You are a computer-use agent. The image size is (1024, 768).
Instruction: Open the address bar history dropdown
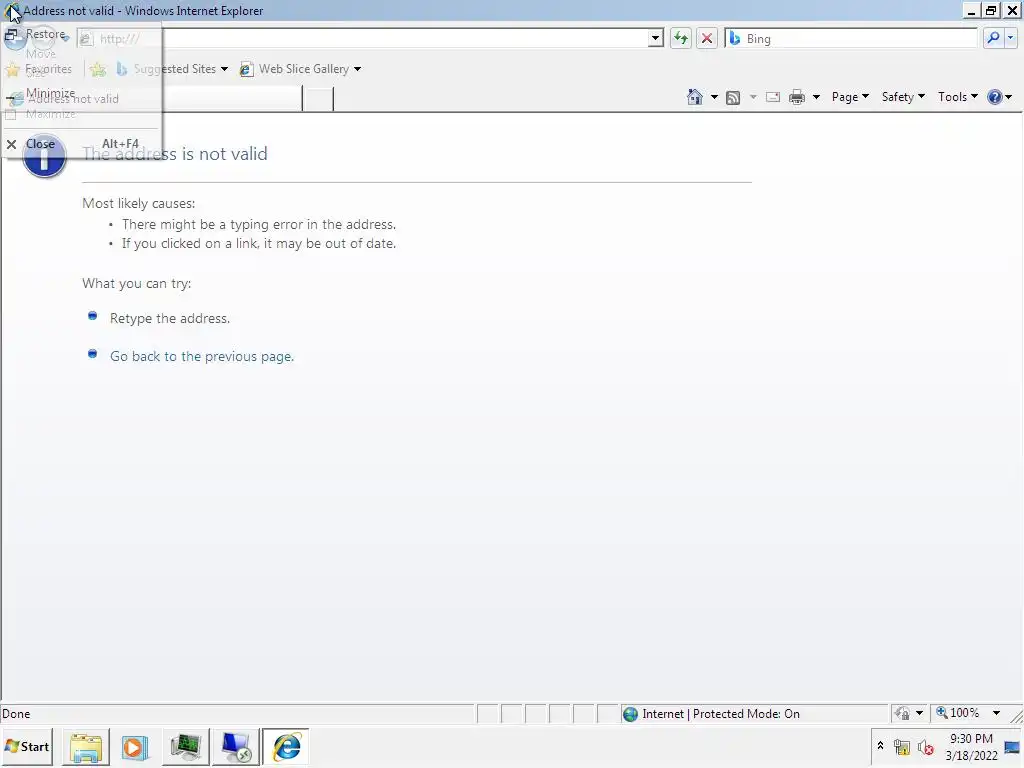[x=656, y=39]
